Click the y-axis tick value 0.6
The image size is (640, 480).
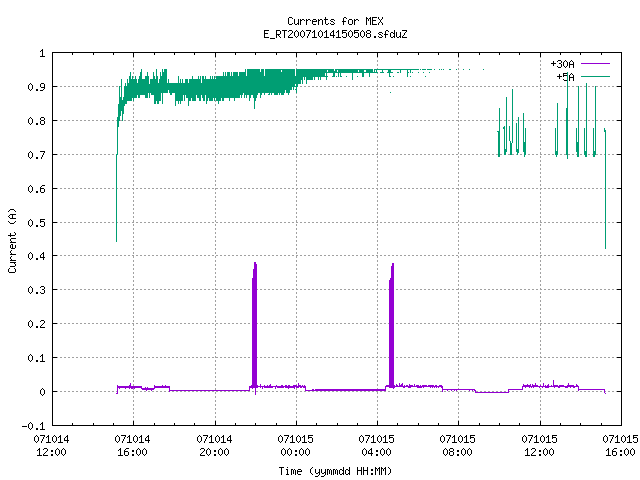click(x=36, y=189)
